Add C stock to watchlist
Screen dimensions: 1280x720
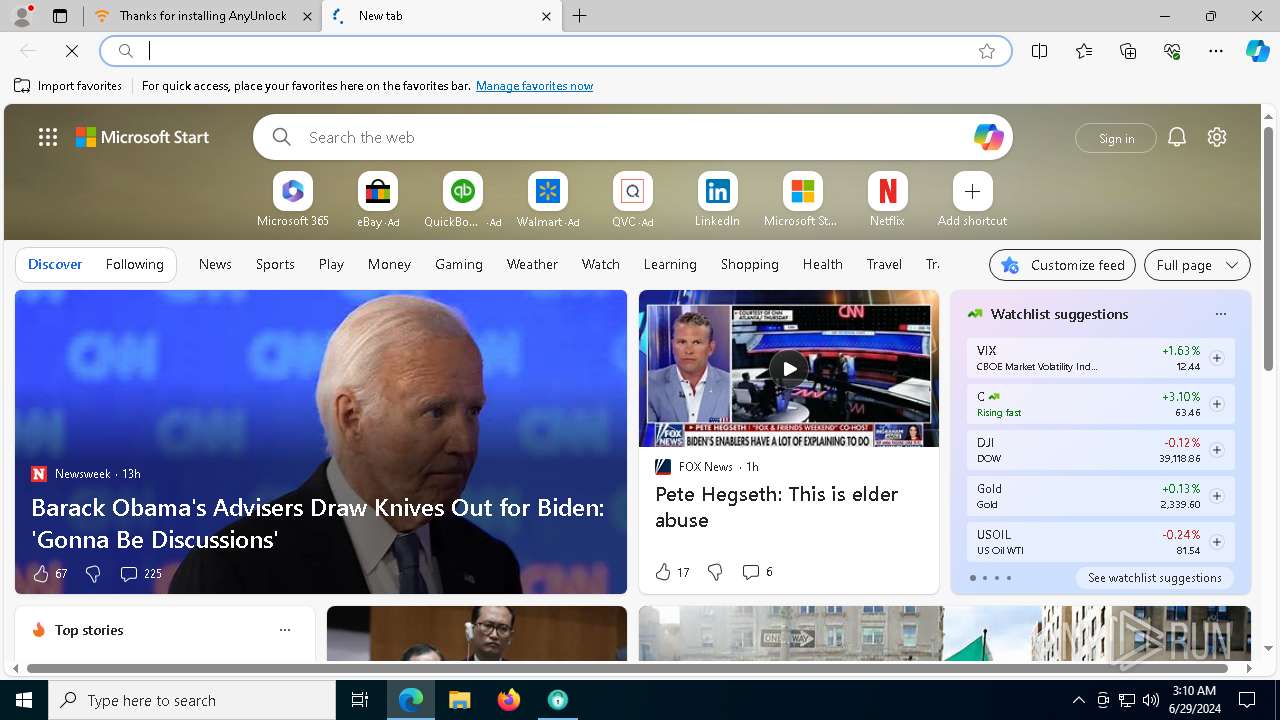(x=1217, y=404)
